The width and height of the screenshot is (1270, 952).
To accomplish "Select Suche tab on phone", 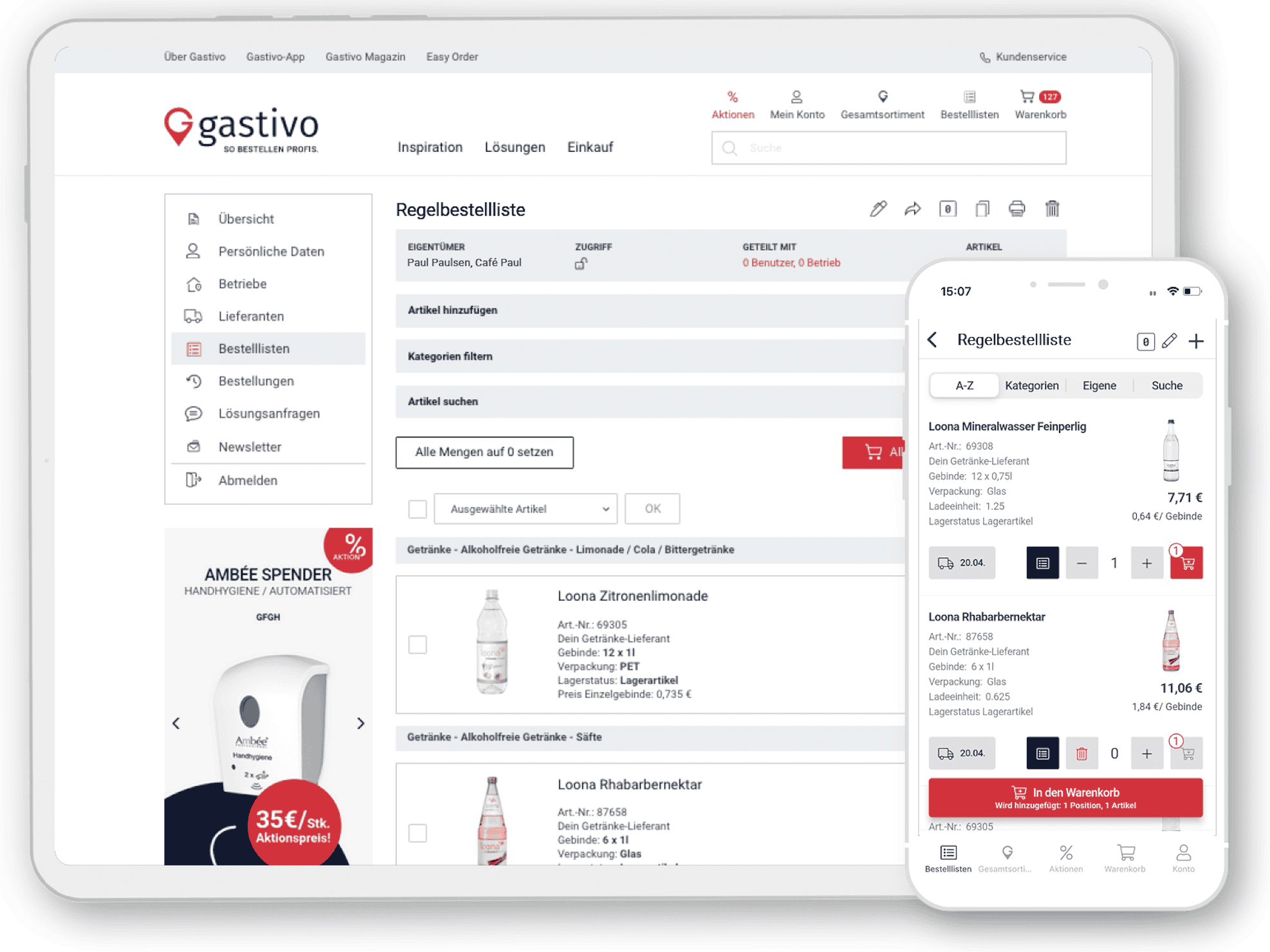I will coord(1166,385).
